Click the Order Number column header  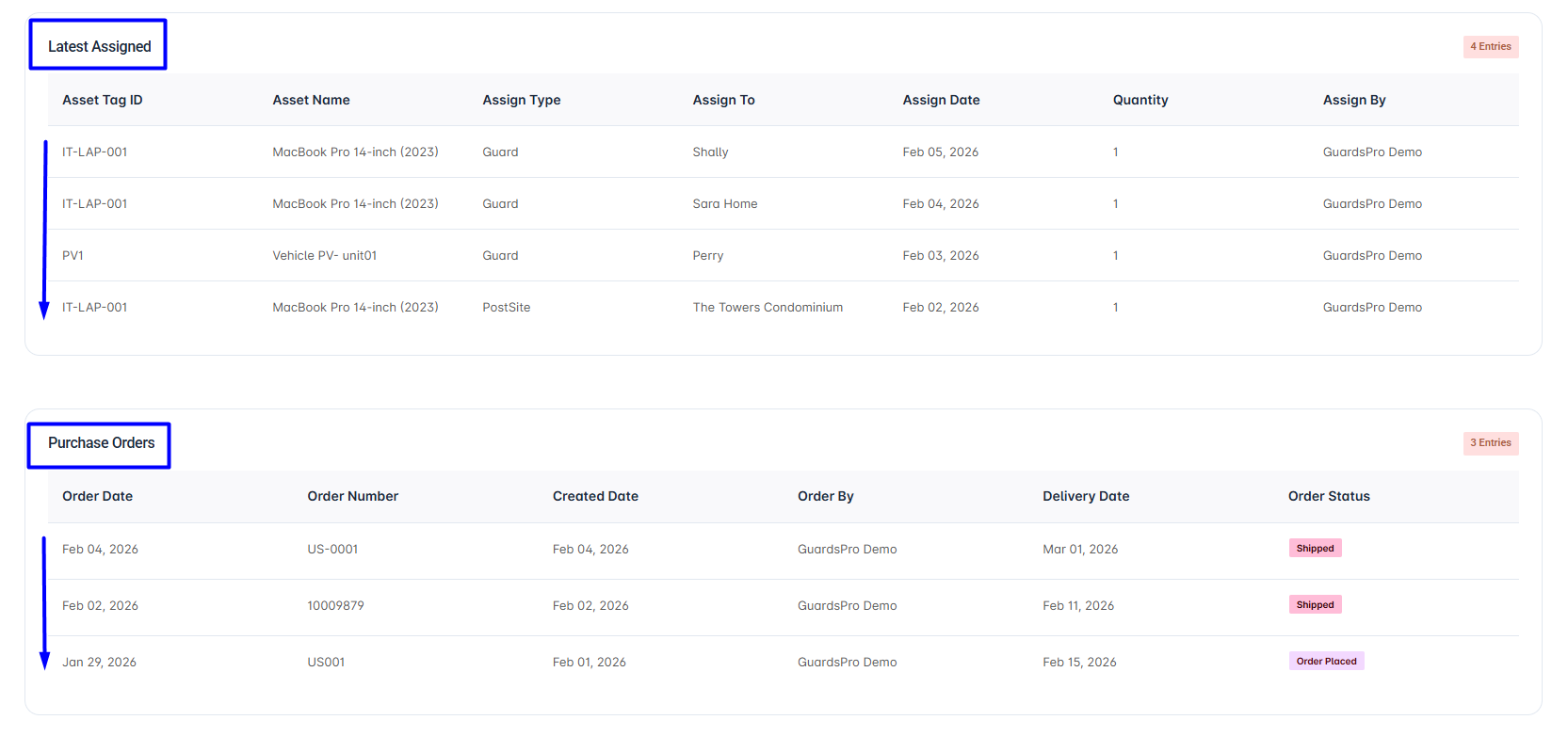352,496
